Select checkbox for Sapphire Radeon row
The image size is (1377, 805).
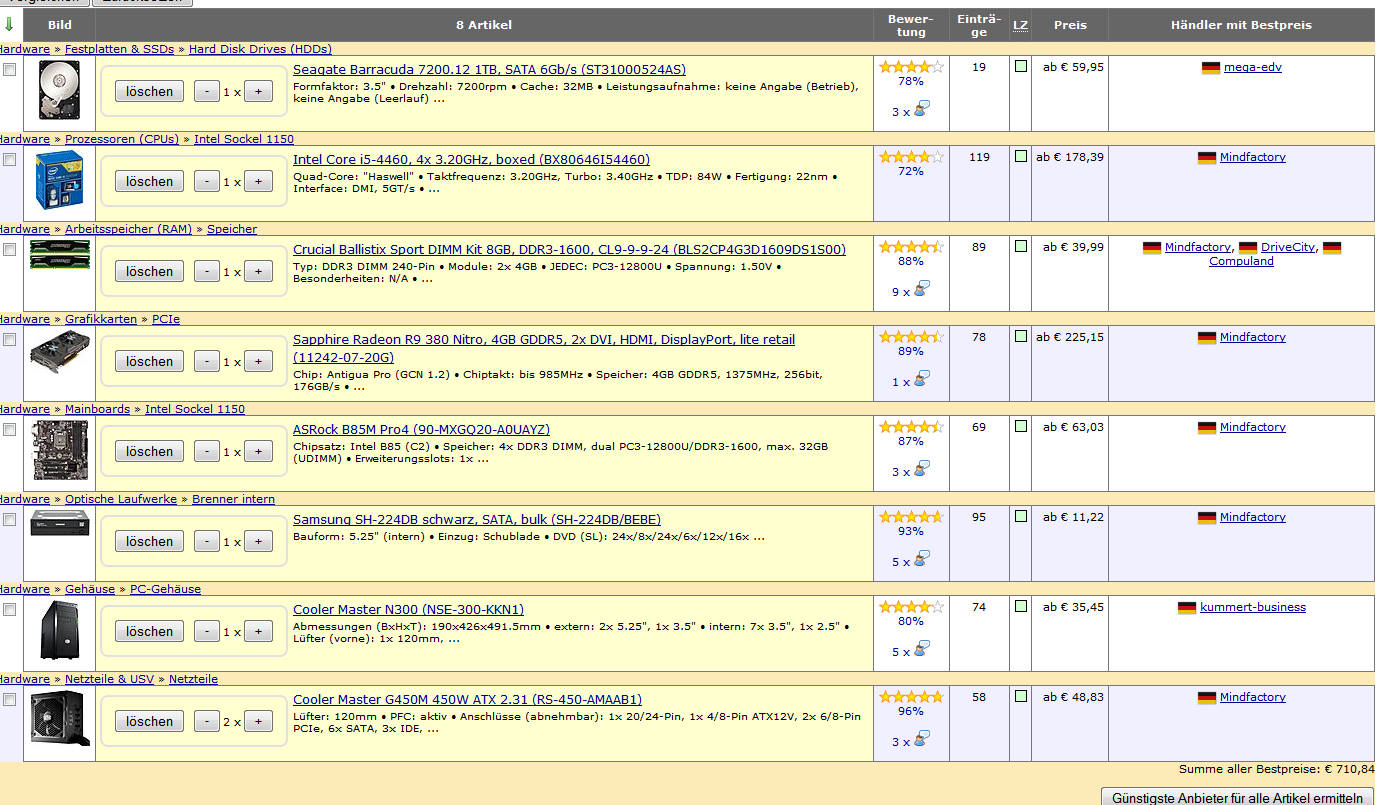click(10, 339)
